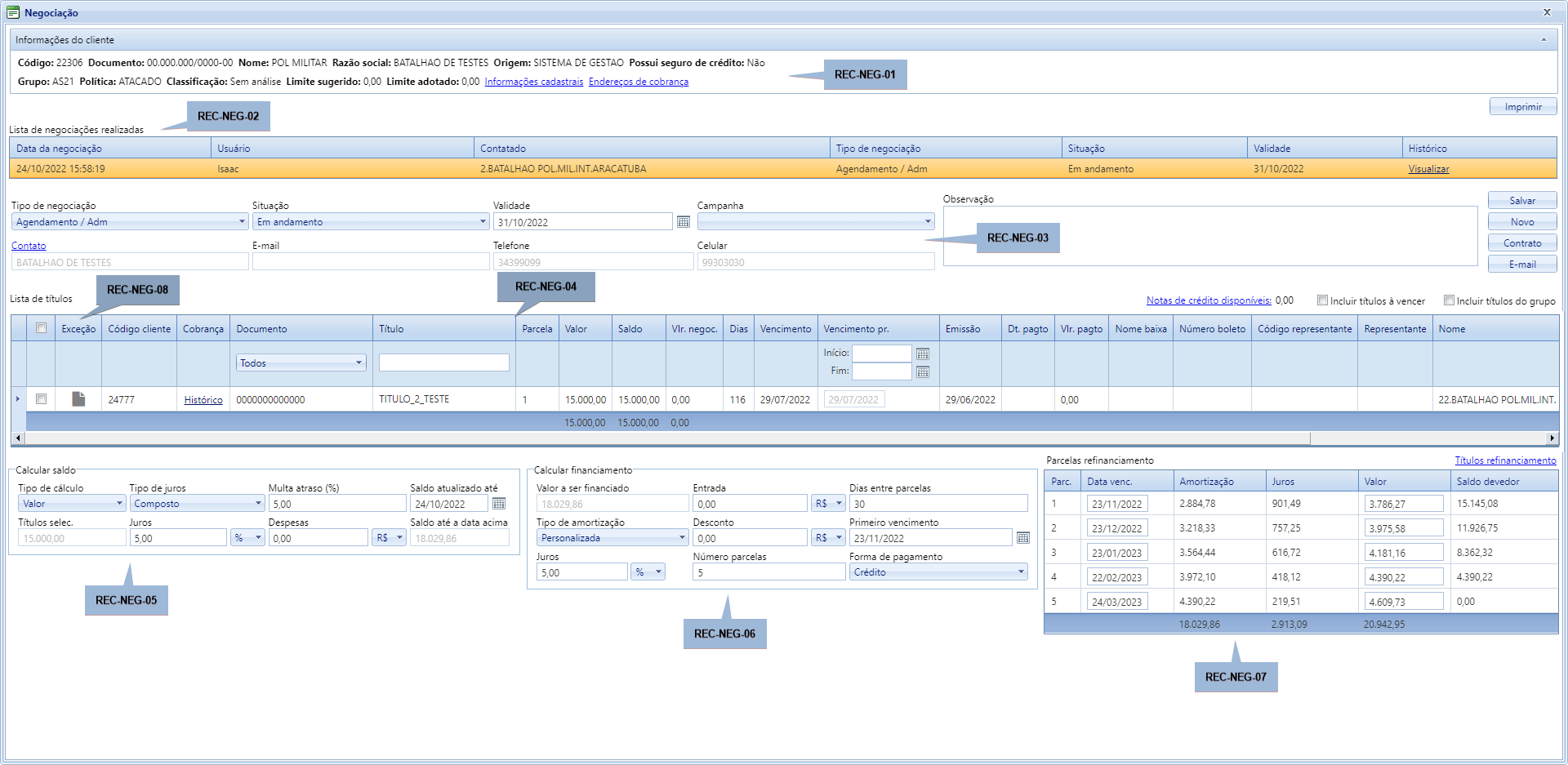
Task: Sort installments by Amortização header
Action: click(1219, 482)
